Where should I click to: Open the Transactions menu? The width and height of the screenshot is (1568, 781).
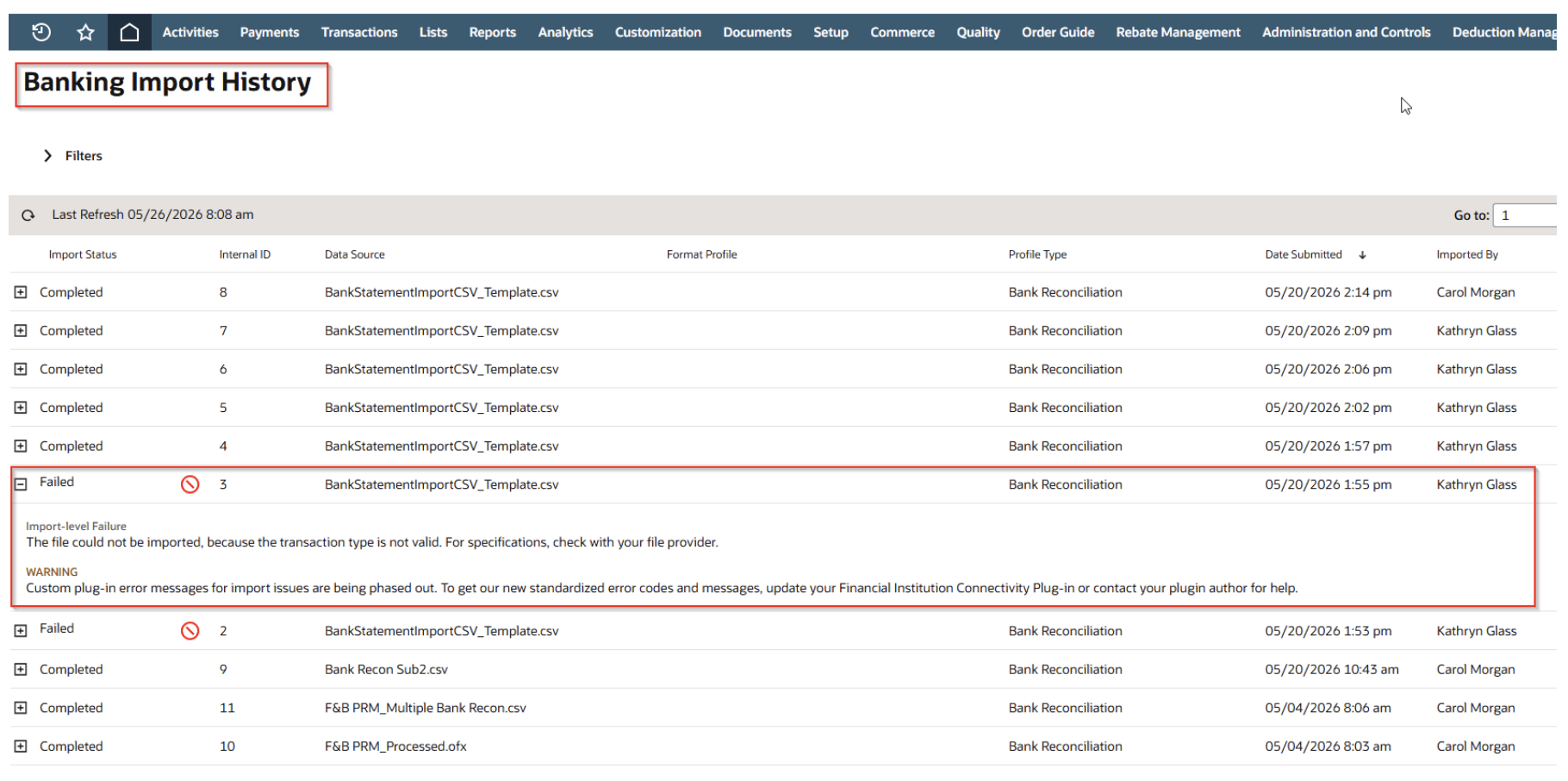click(x=359, y=33)
